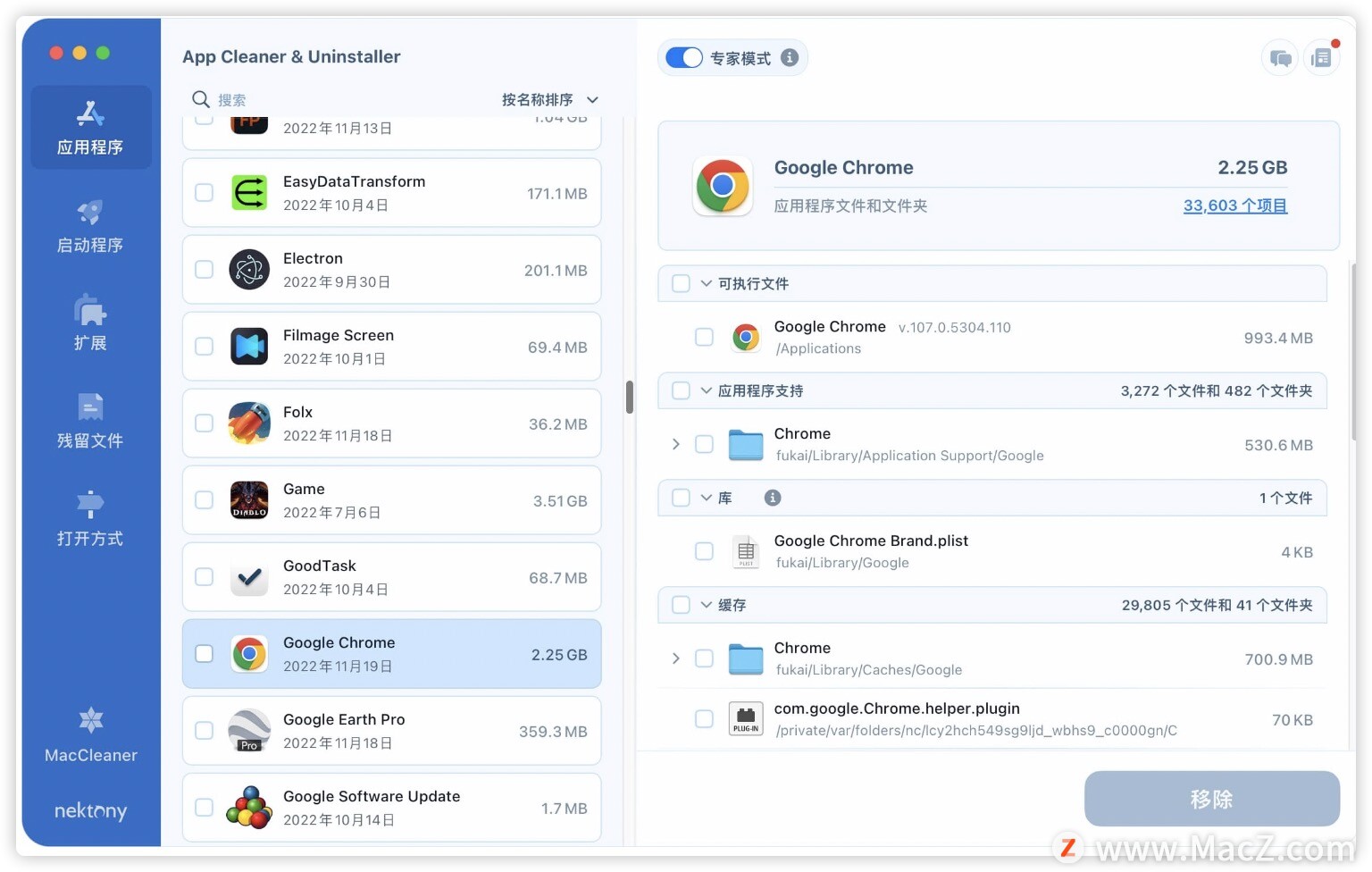This screenshot has height=872, width=1372.
Task: Check Google Chrome executable in /Applications
Action: [x=705, y=337]
